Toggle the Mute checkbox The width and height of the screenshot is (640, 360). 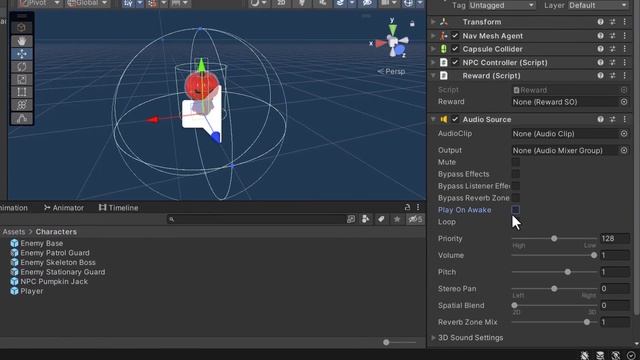[x=516, y=162]
